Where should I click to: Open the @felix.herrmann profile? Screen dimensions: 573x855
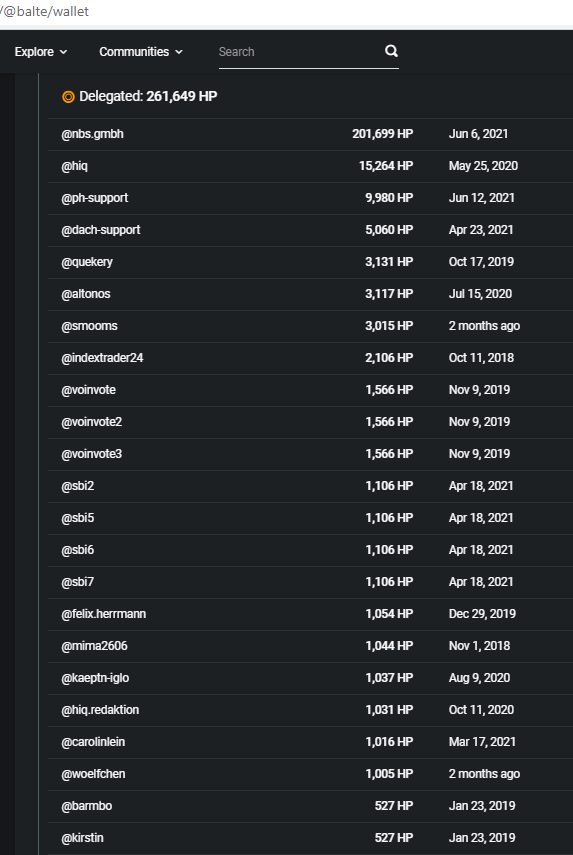(x=104, y=614)
